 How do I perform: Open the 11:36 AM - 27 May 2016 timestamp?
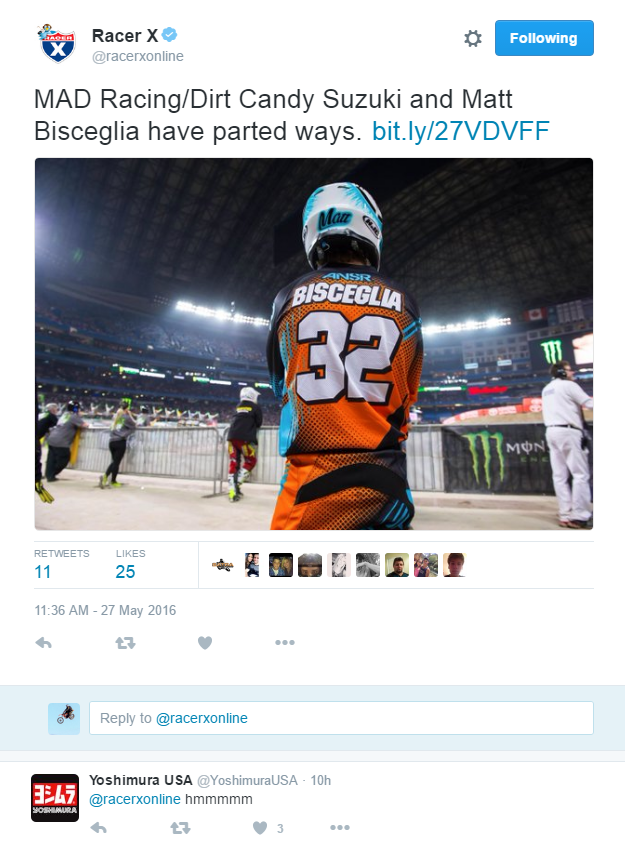[x=105, y=610]
